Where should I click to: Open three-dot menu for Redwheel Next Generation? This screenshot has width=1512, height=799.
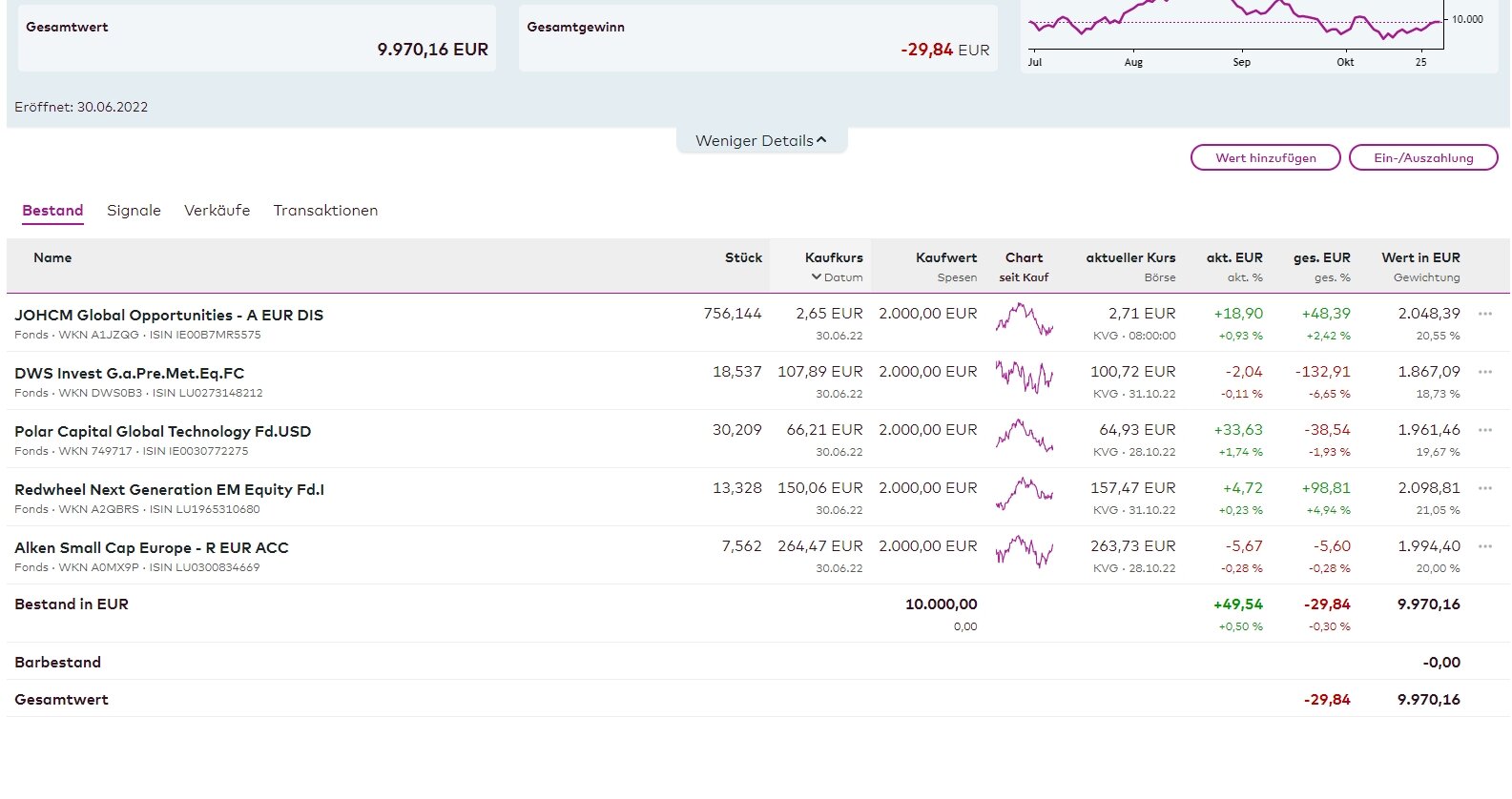click(x=1484, y=488)
